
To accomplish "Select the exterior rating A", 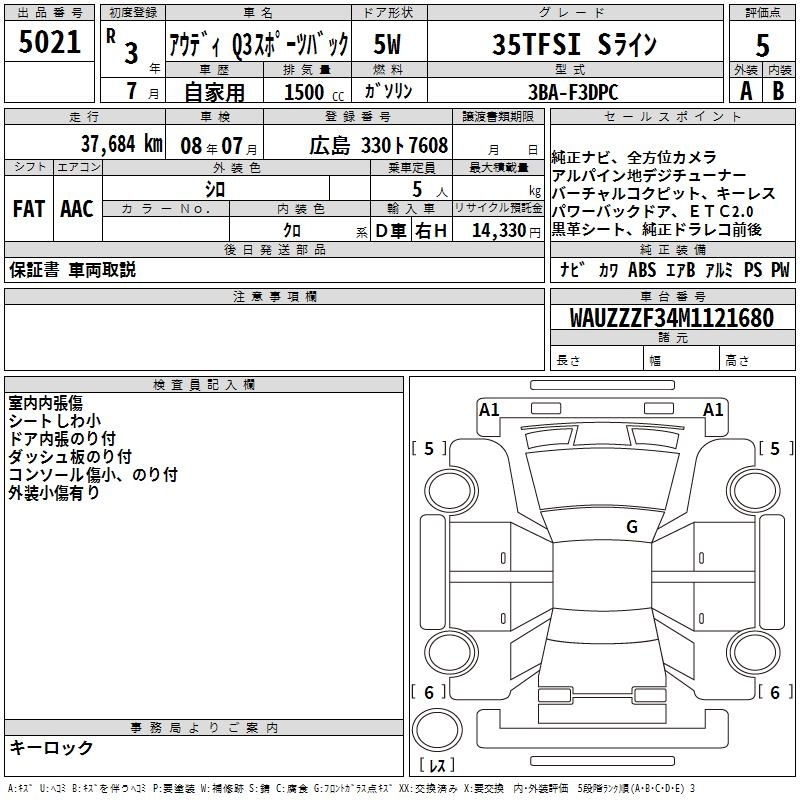I will tap(746, 91).
